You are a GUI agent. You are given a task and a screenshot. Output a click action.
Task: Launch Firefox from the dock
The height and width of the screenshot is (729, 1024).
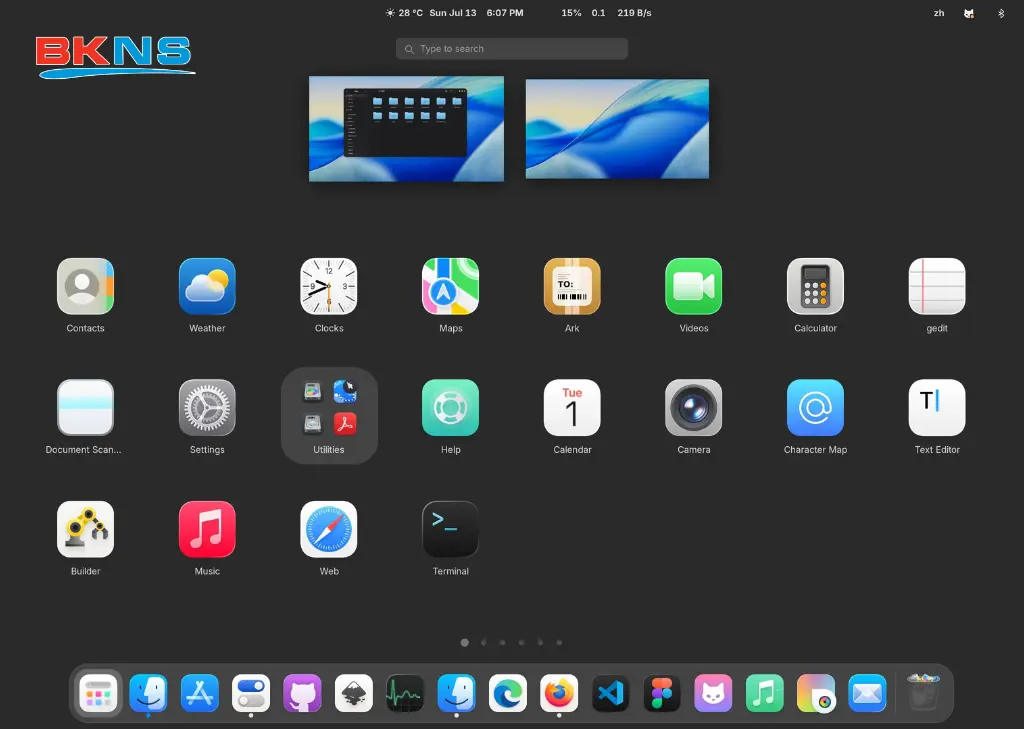[559, 693]
